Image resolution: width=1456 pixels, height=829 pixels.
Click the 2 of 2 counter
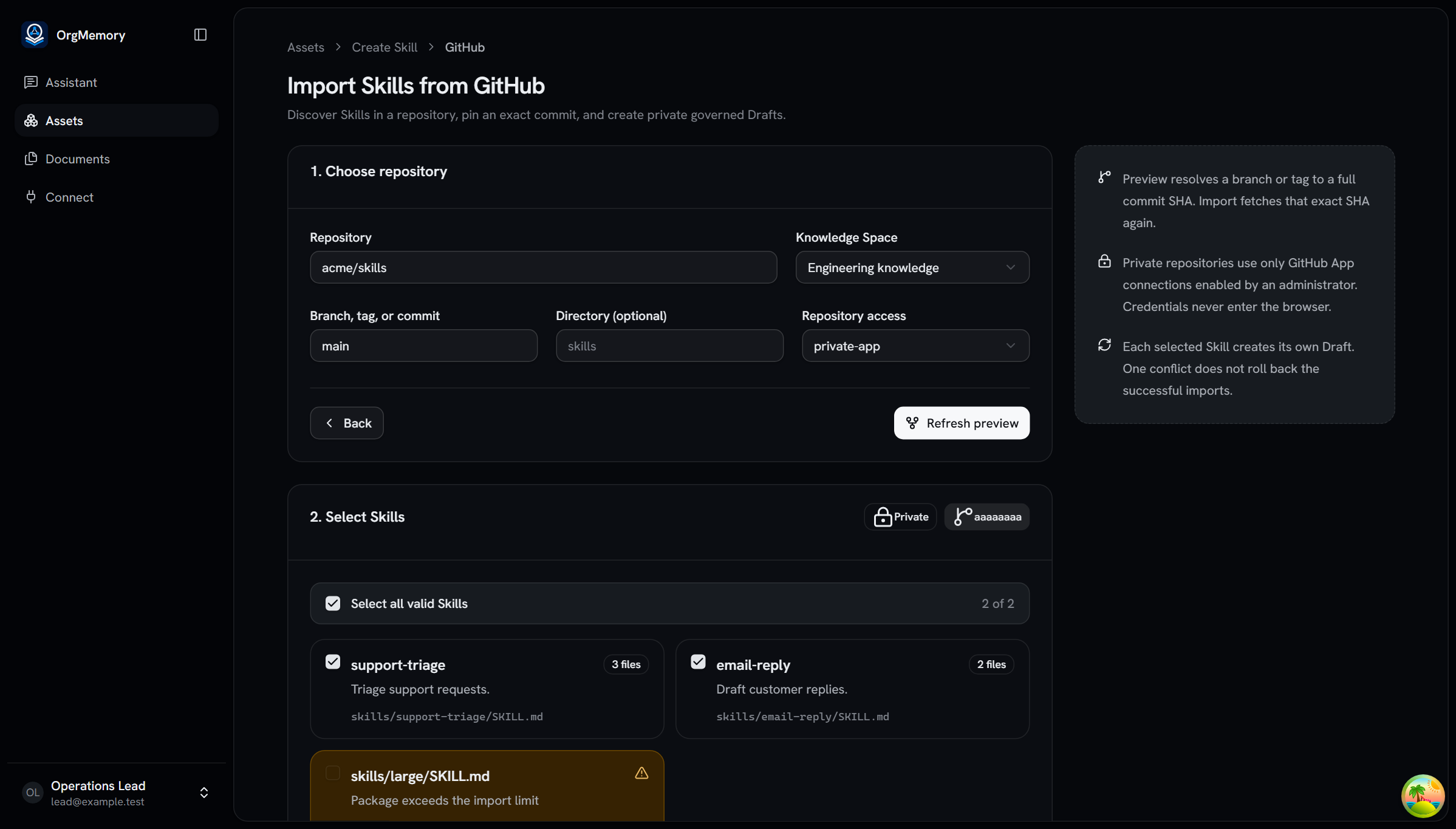[998, 603]
